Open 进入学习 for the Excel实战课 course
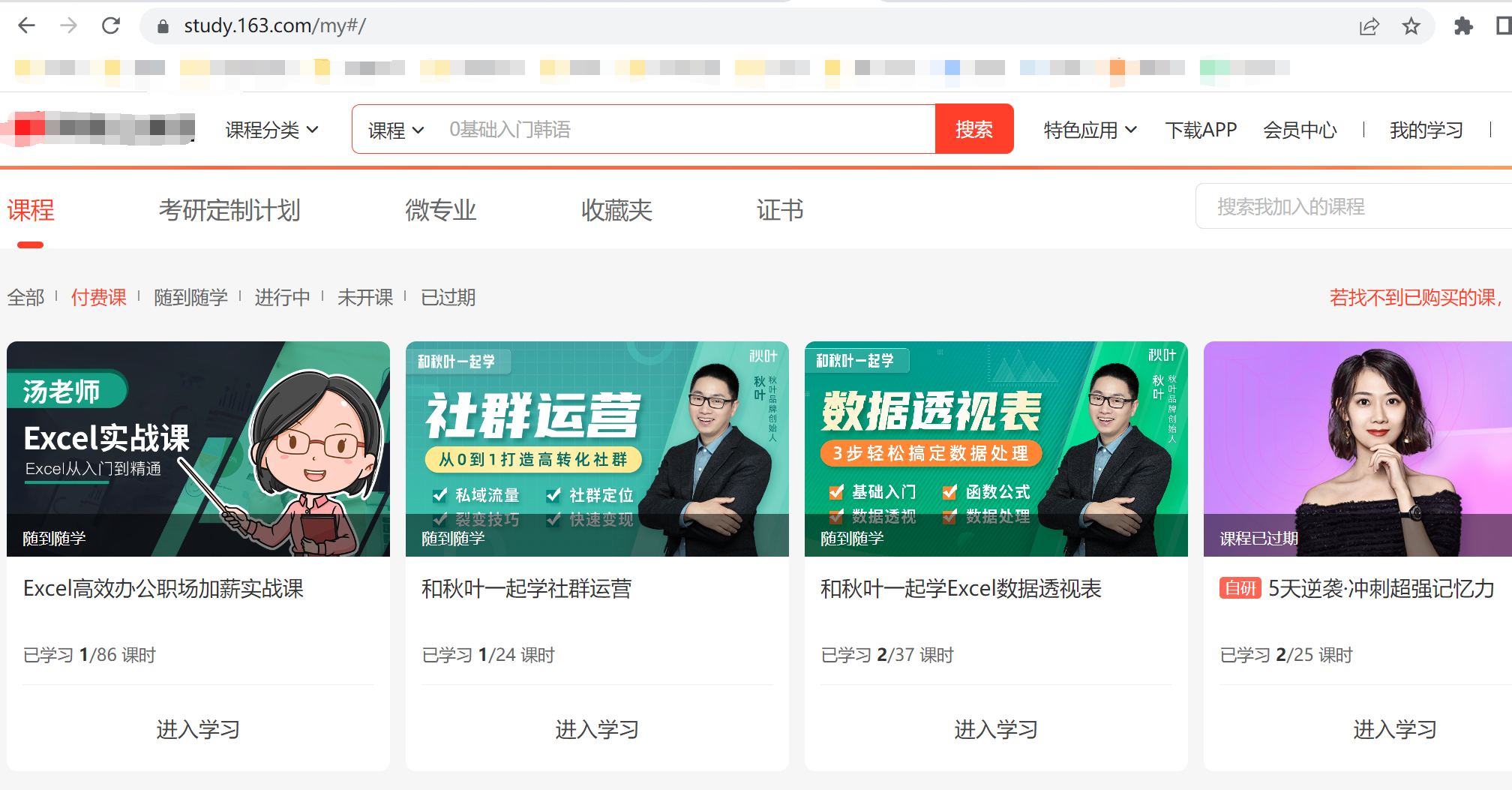This screenshot has height=790, width=1512. [x=197, y=728]
